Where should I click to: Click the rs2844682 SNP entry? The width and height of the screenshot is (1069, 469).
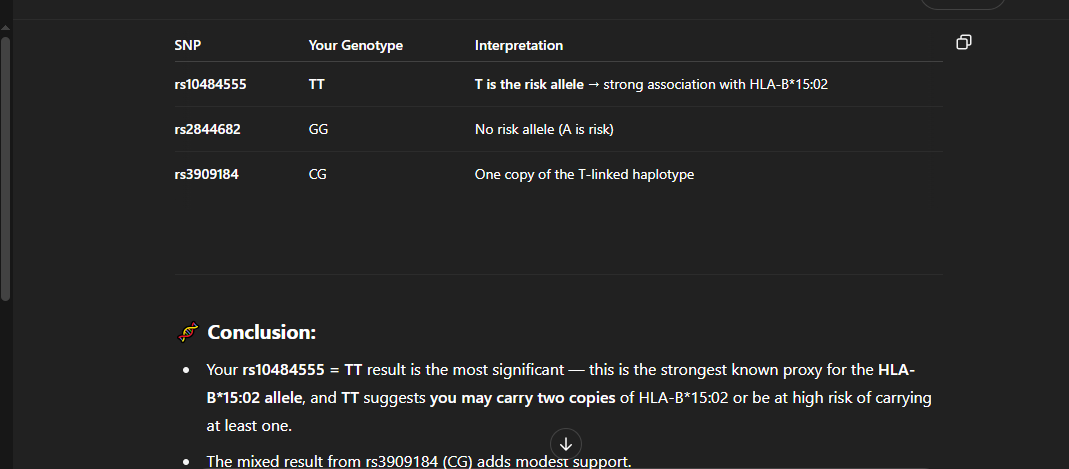[x=207, y=130]
